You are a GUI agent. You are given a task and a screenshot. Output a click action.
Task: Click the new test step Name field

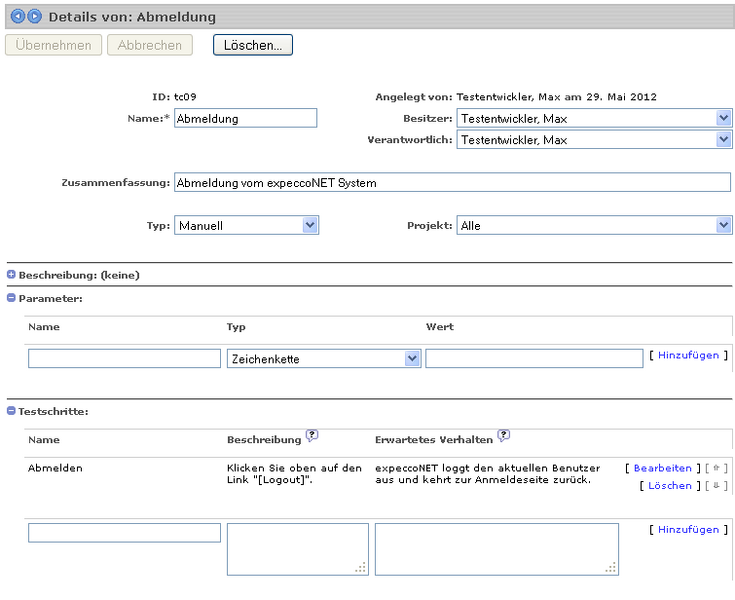pyautogui.click(x=124, y=533)
